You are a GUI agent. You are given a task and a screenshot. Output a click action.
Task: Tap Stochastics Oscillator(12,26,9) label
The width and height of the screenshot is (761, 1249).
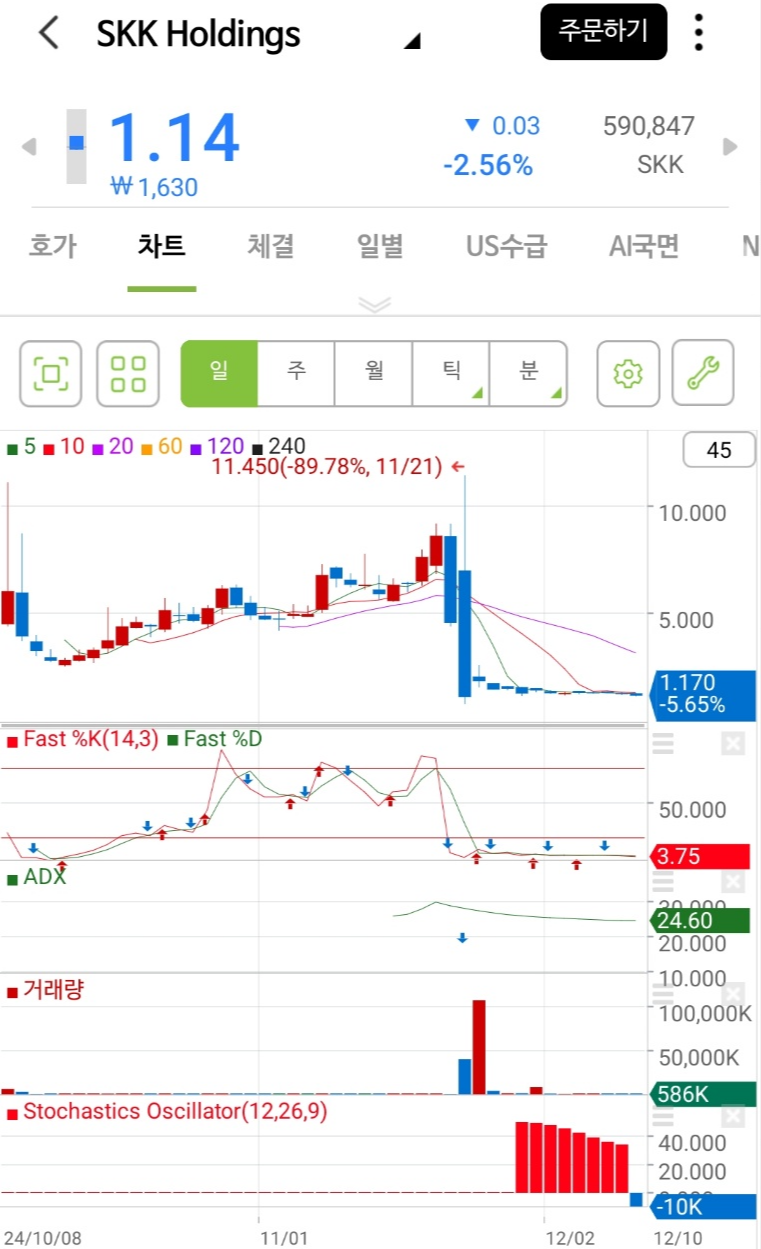click(167, 1111)
